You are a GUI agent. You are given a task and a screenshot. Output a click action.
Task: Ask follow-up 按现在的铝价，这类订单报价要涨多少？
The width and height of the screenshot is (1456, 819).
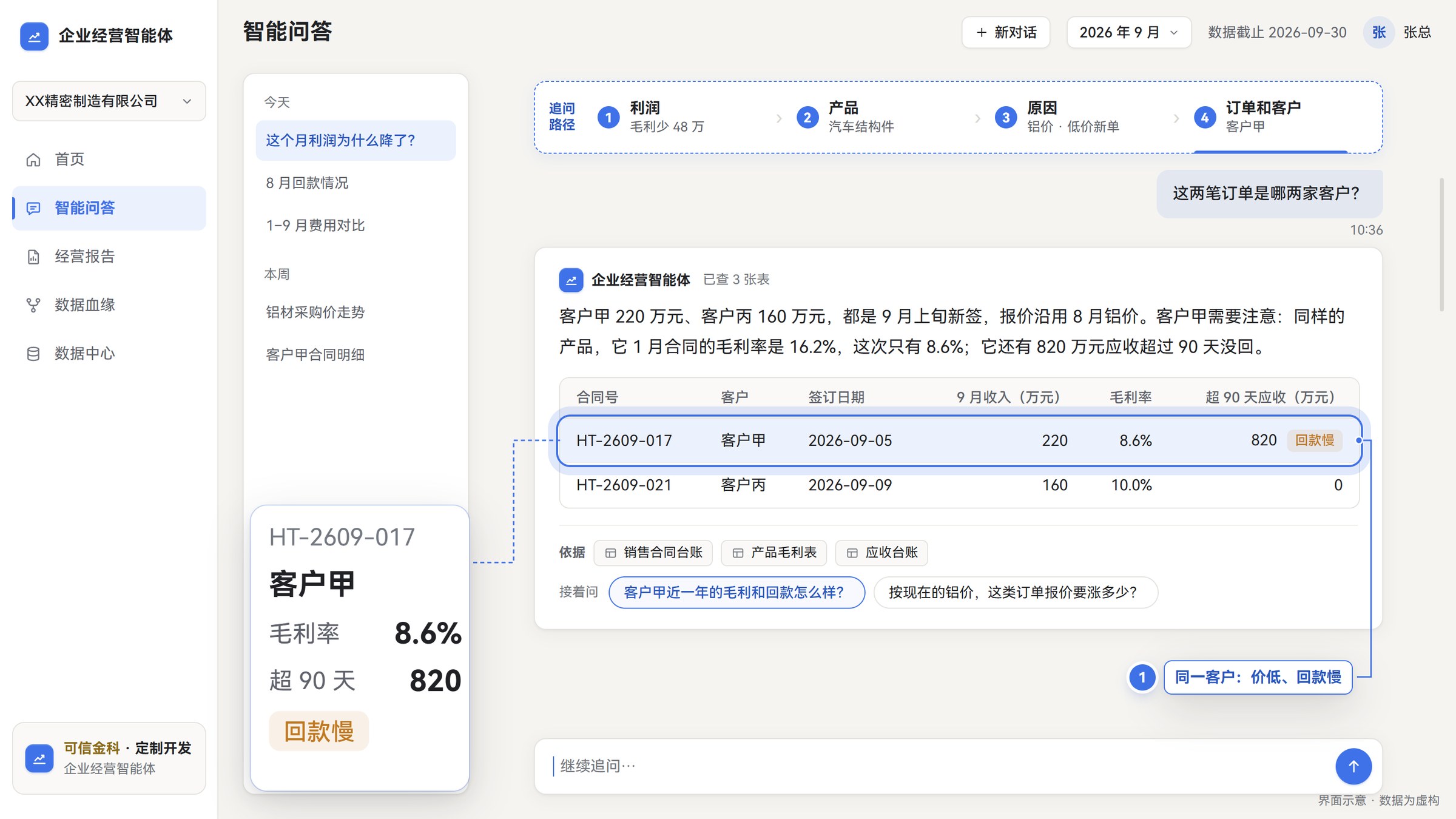[1016, 592]
